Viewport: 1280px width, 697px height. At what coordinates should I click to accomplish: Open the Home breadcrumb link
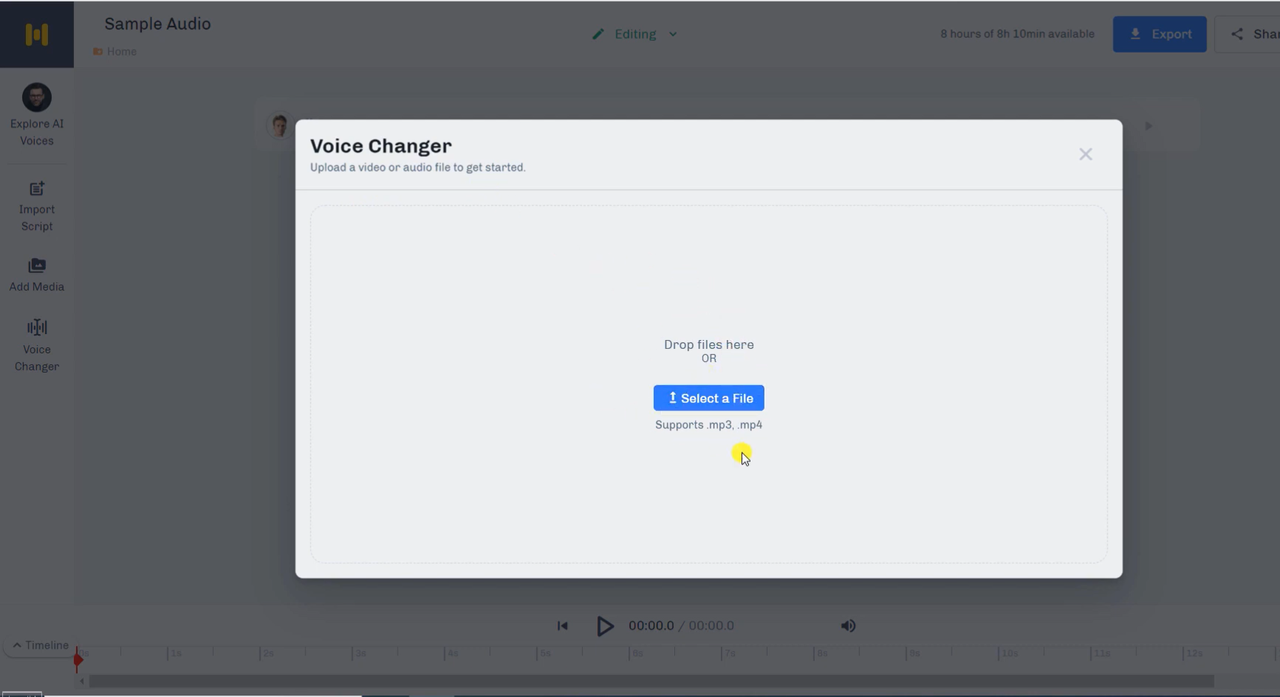point(115,51)
